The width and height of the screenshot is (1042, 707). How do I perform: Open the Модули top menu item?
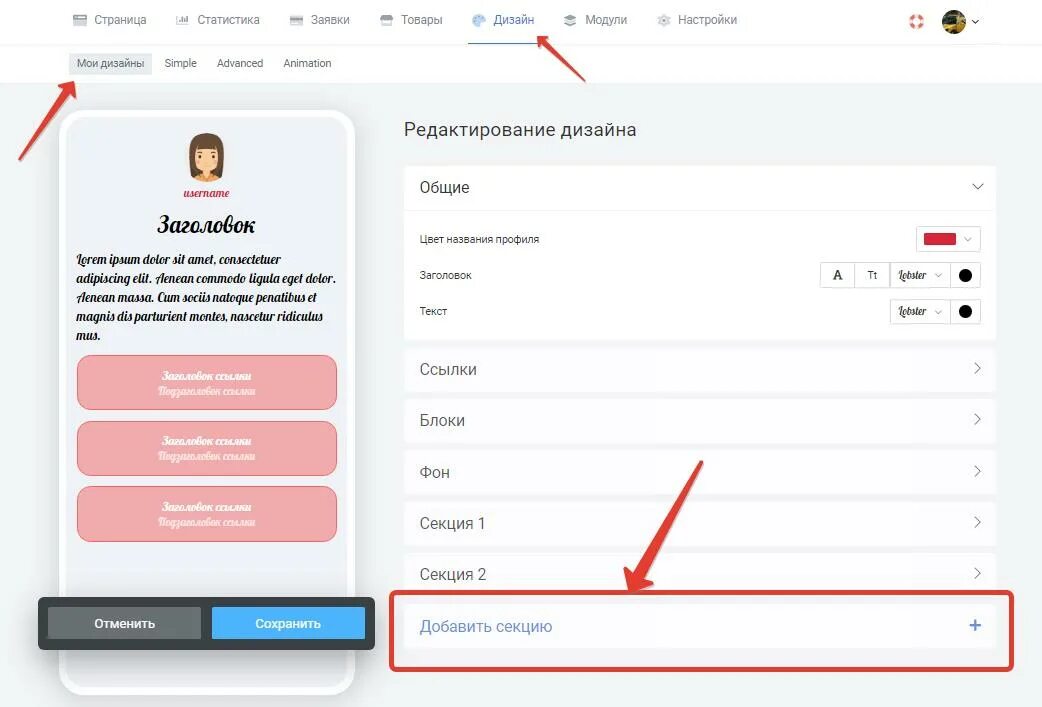595,20
